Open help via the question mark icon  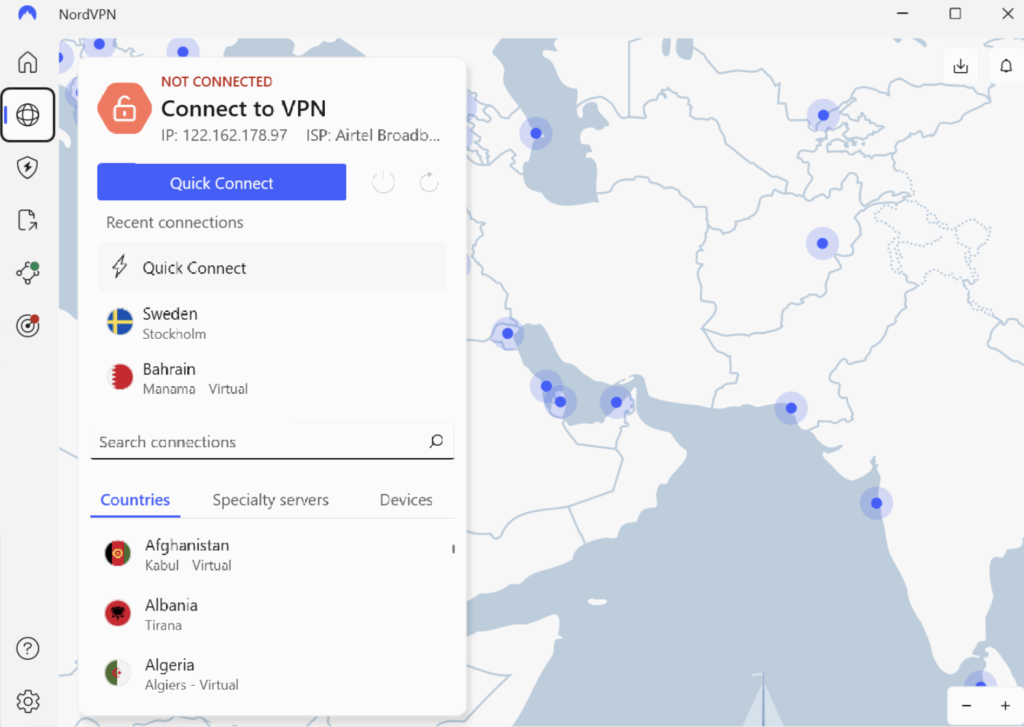coord(27,648)
